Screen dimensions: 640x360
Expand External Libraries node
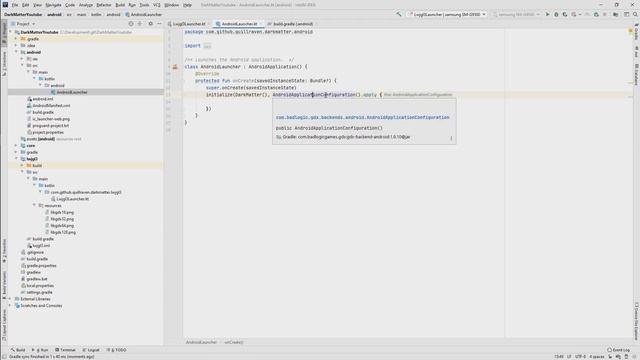11,299
